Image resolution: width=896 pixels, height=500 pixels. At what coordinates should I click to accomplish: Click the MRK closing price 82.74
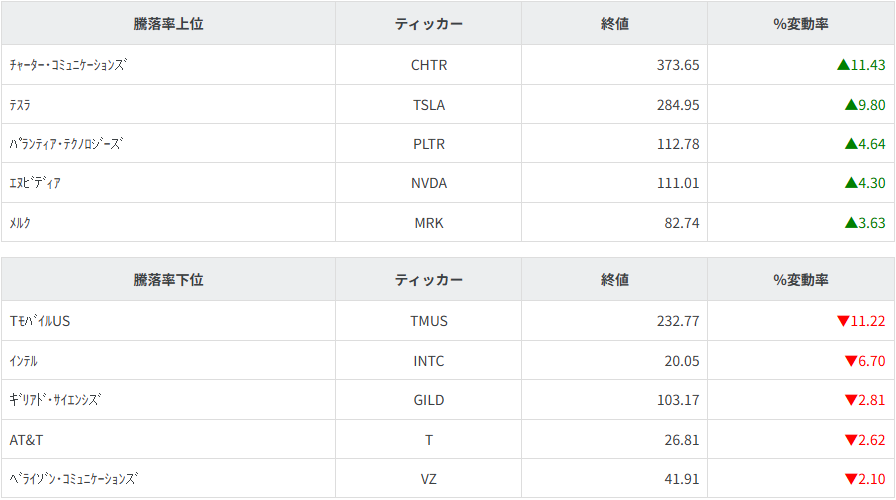coord(678,223)
